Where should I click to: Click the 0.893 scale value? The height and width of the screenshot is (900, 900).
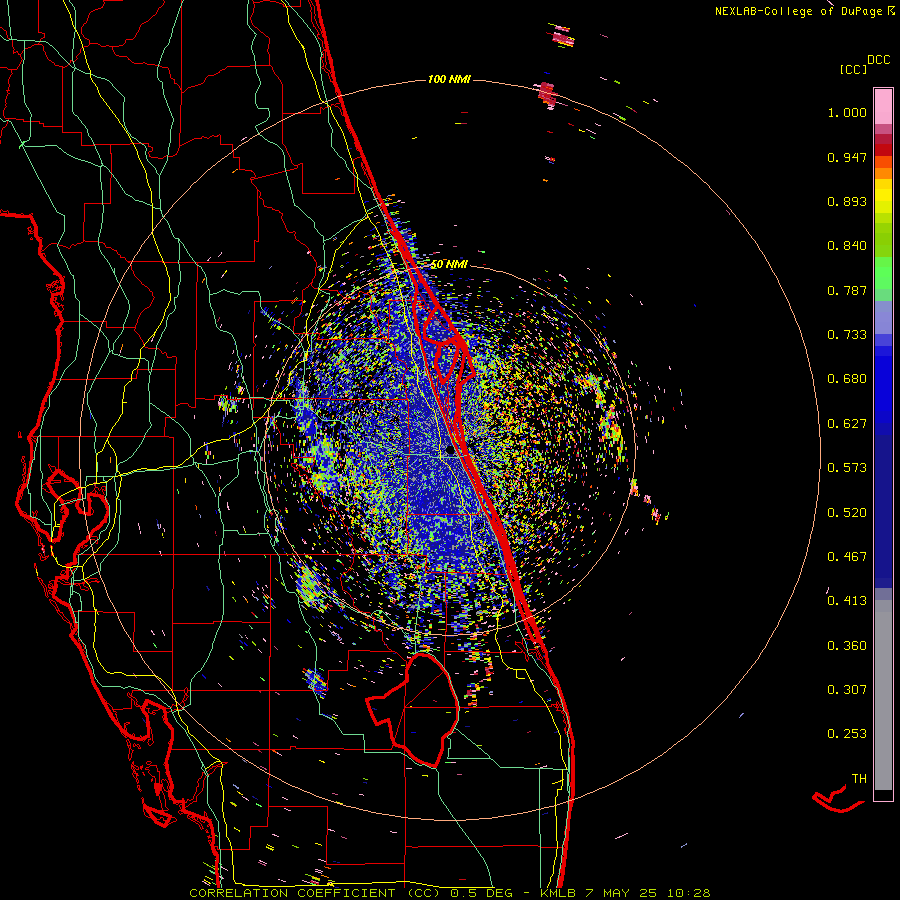tap(847, 201)
